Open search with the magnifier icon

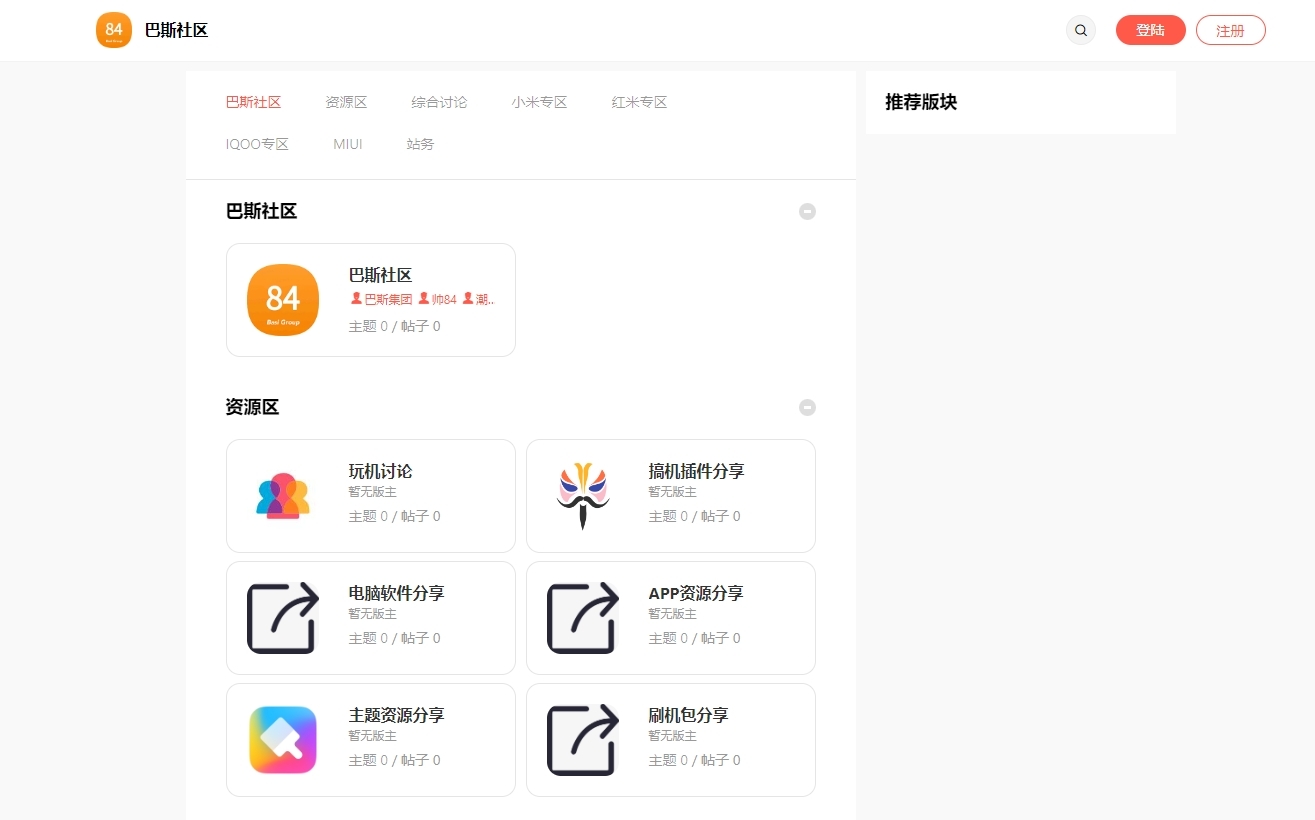point(1080,30)
